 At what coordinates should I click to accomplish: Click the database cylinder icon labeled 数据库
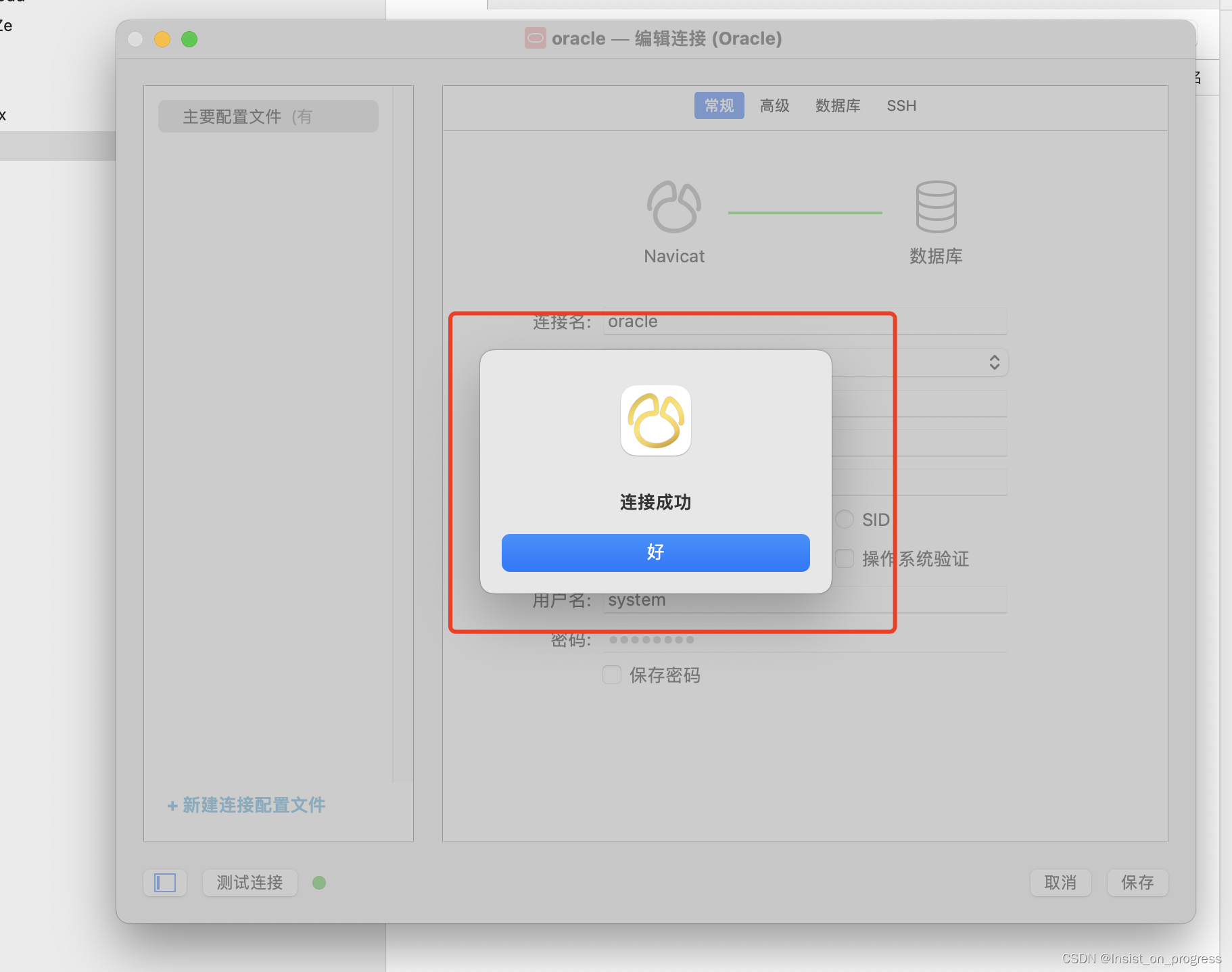937,206
